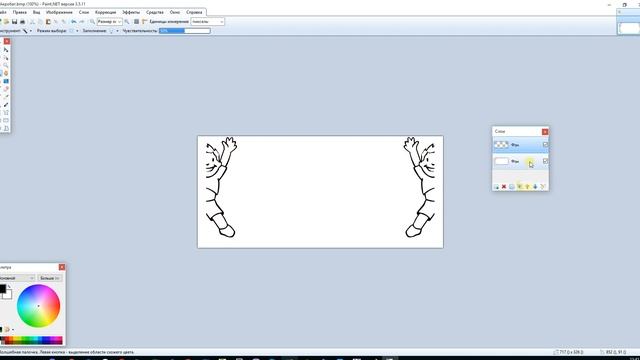
Task: Open the palette management dropdown arrow in Colors panel
Action: point(13,329)
